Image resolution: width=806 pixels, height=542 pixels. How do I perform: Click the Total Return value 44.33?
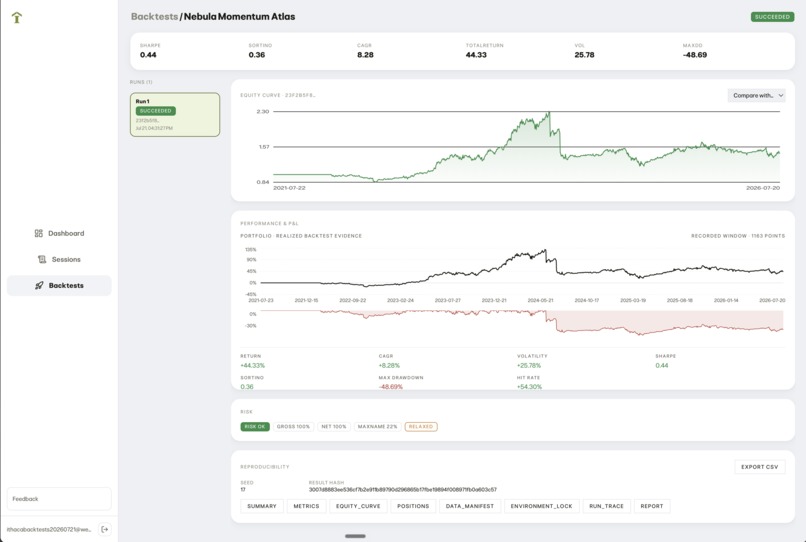point(476,55)
